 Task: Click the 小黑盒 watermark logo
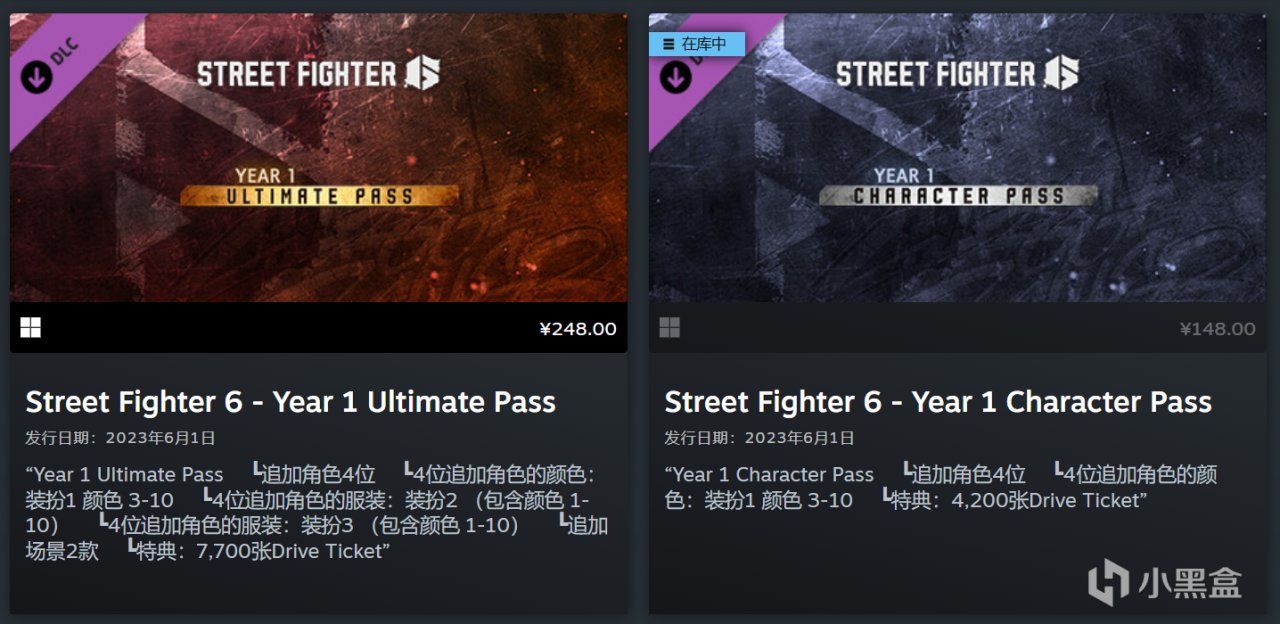1165,582
